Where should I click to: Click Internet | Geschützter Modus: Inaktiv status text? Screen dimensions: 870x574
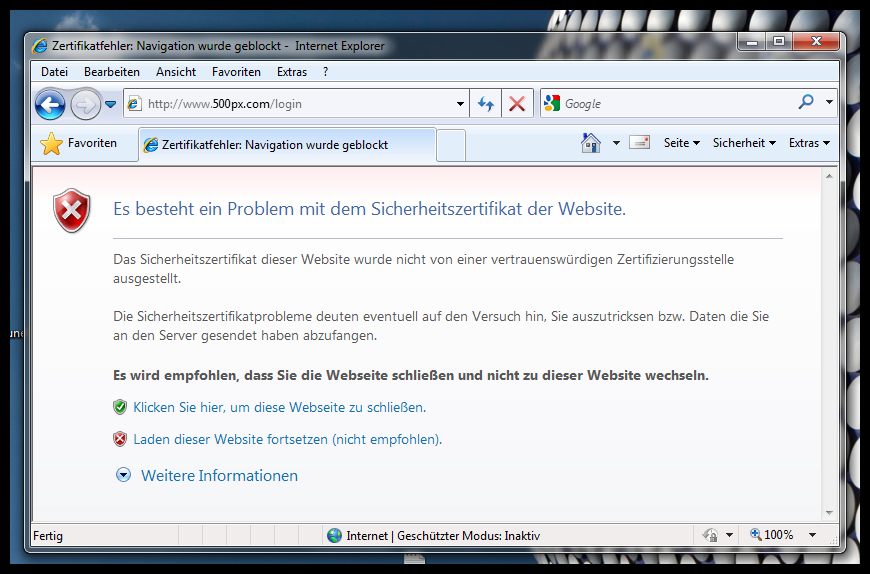click(x=443, y=536)
